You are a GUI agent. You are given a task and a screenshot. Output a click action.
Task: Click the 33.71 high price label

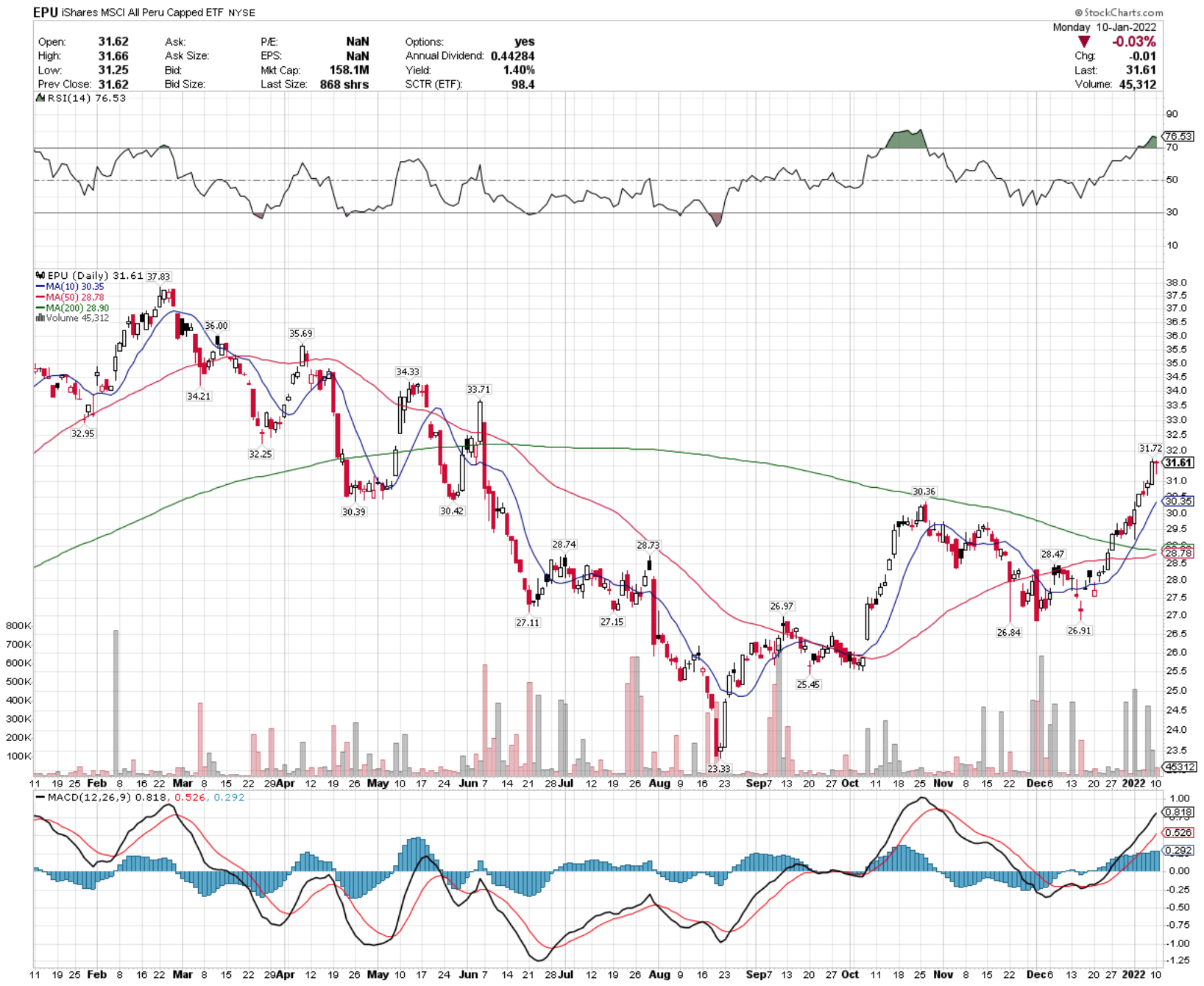coord(478,389)
